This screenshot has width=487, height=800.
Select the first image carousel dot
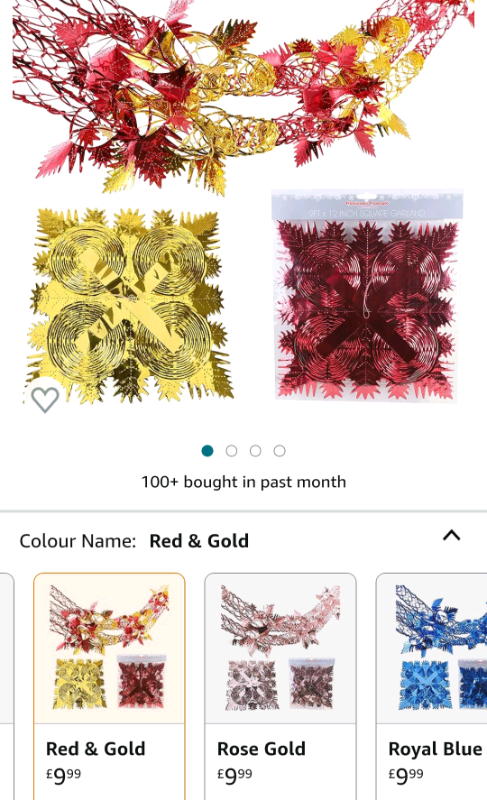pyautogui.click(x=207, y=451)
